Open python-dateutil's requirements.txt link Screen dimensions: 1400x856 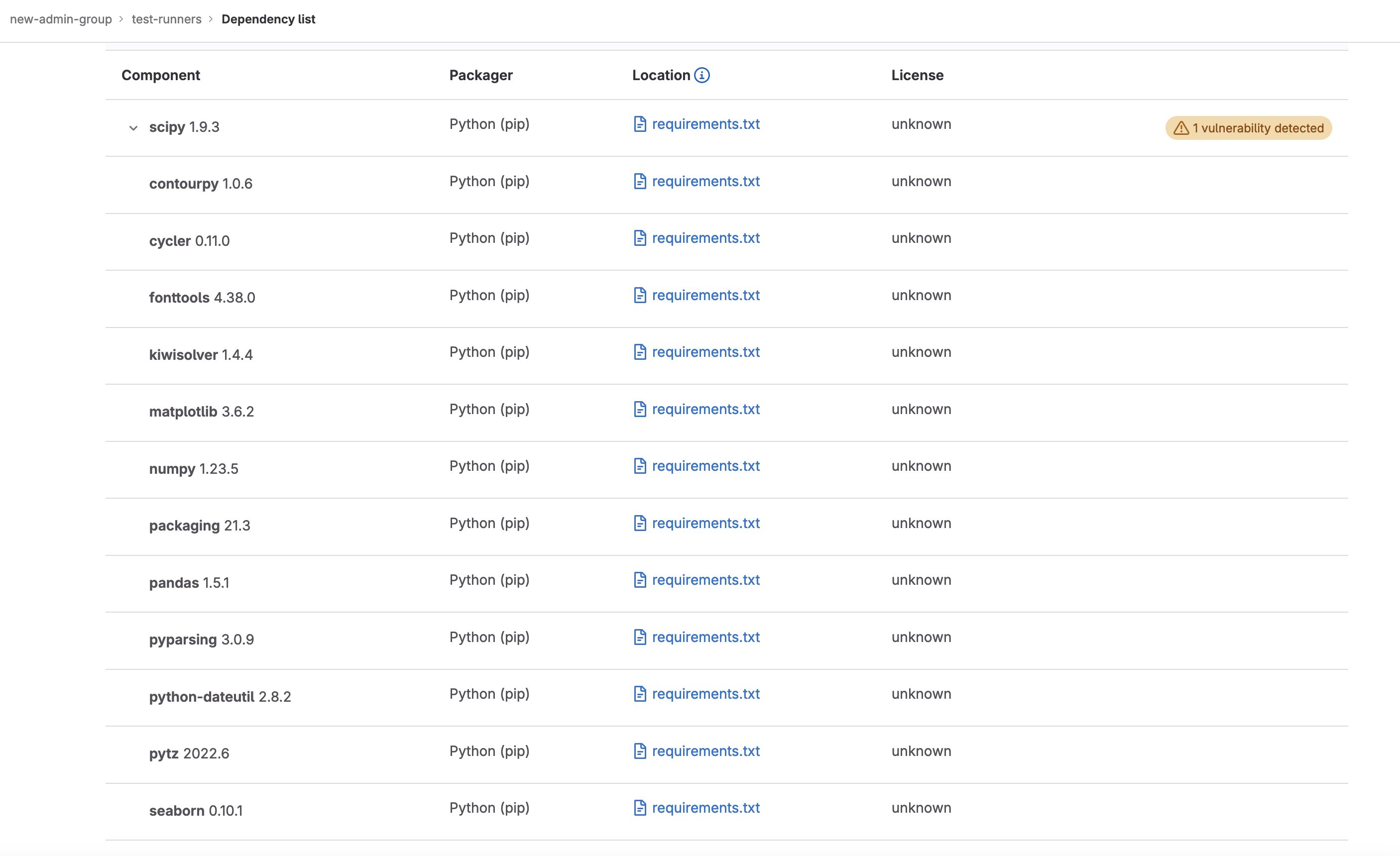click(x=705, y=694)
